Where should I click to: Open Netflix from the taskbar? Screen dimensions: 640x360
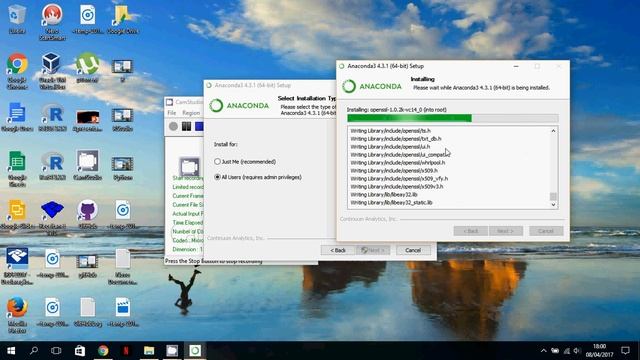tap(126, 351)
